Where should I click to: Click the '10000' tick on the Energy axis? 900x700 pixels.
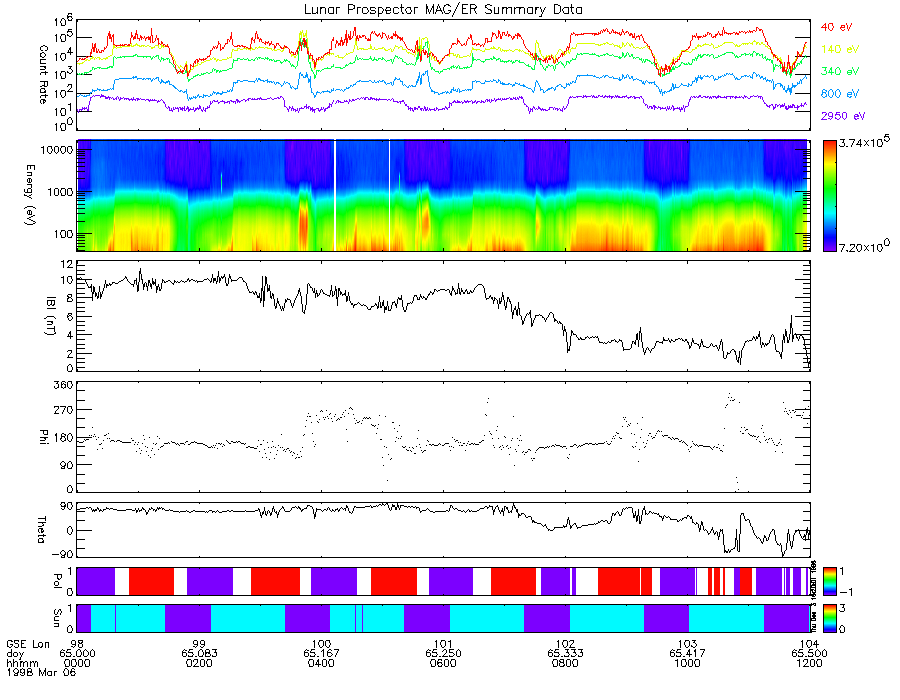click(x=56, y=150)
